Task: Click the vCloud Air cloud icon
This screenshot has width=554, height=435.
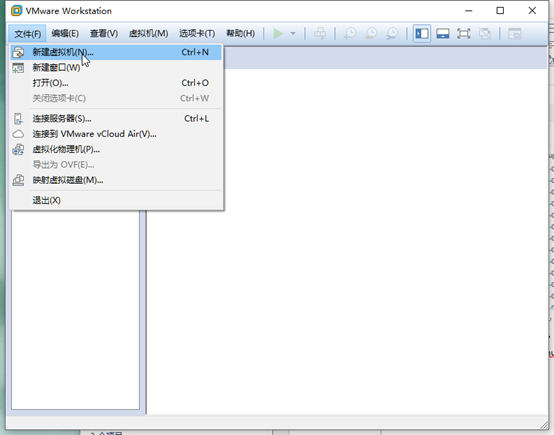Action: click(x=18, y=134)
